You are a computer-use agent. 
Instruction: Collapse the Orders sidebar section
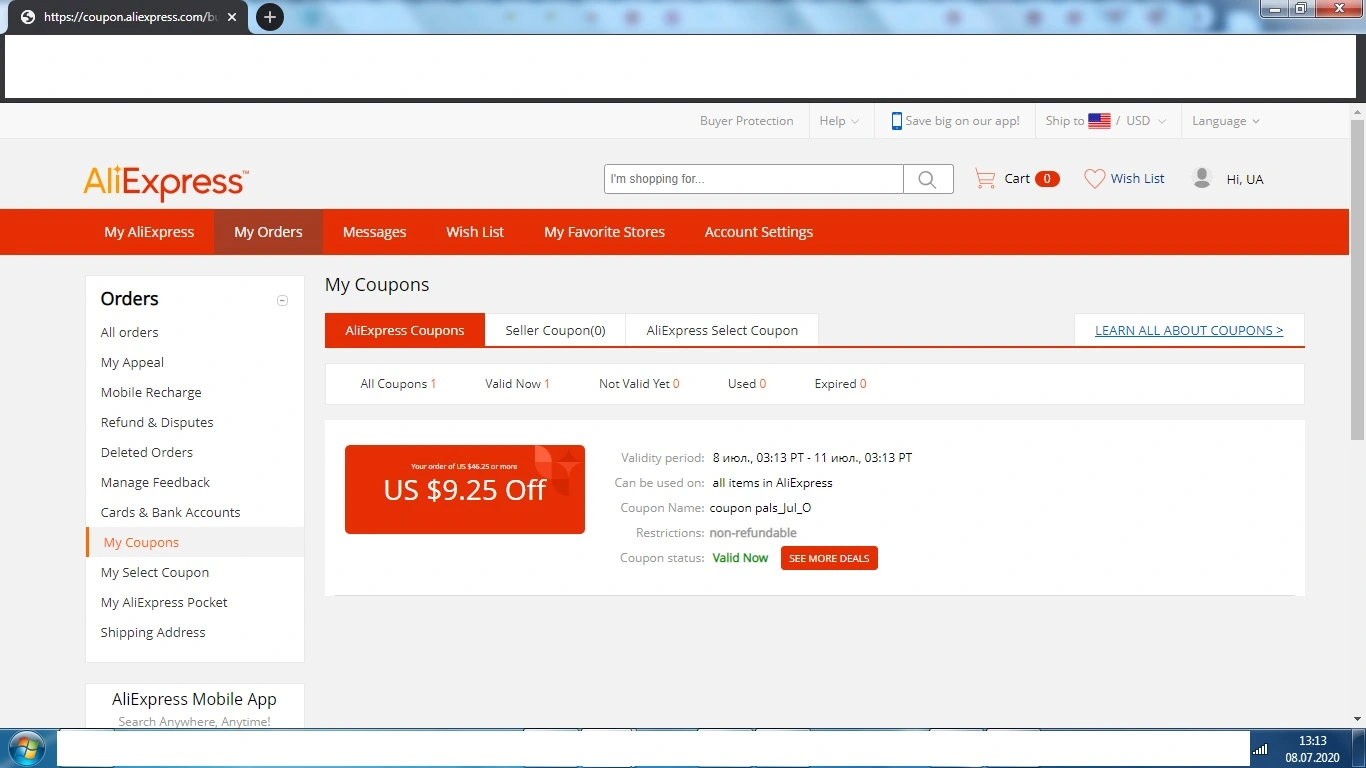coord(282,300)
